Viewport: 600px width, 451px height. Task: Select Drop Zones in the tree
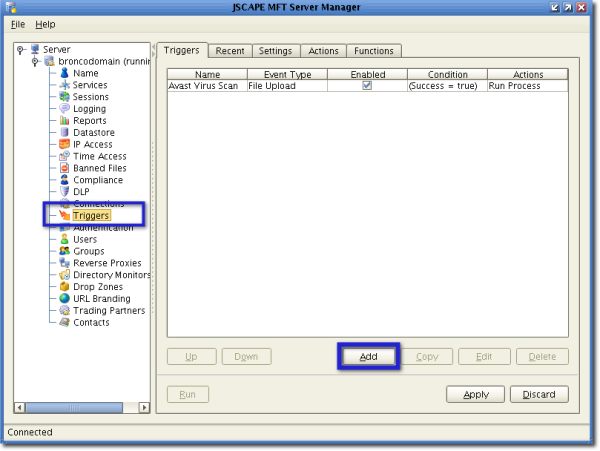(x=98, y=287)
